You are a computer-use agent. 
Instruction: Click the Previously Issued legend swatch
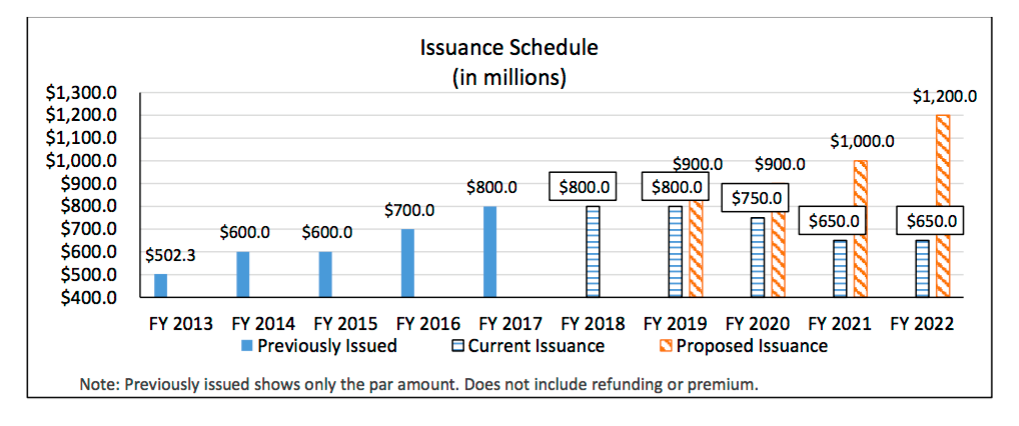point(246,347)
